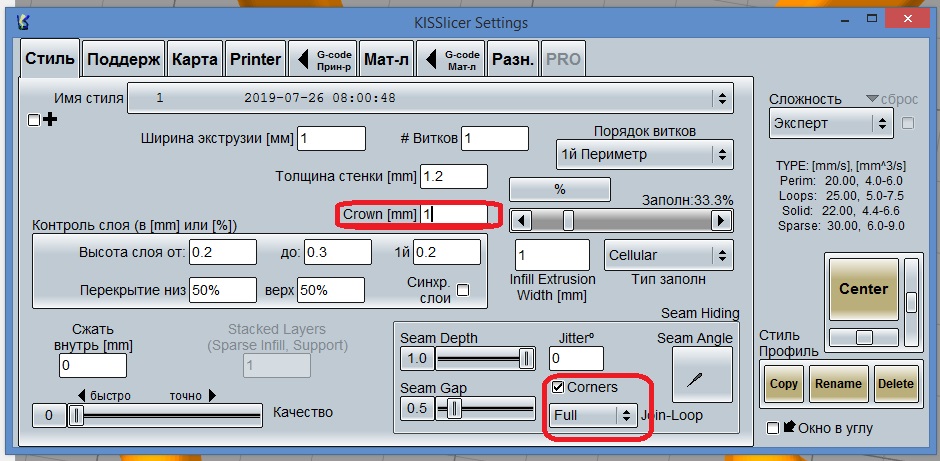
Task: Open the 'G-code Прин-р' tab
Action: point(323,59)
